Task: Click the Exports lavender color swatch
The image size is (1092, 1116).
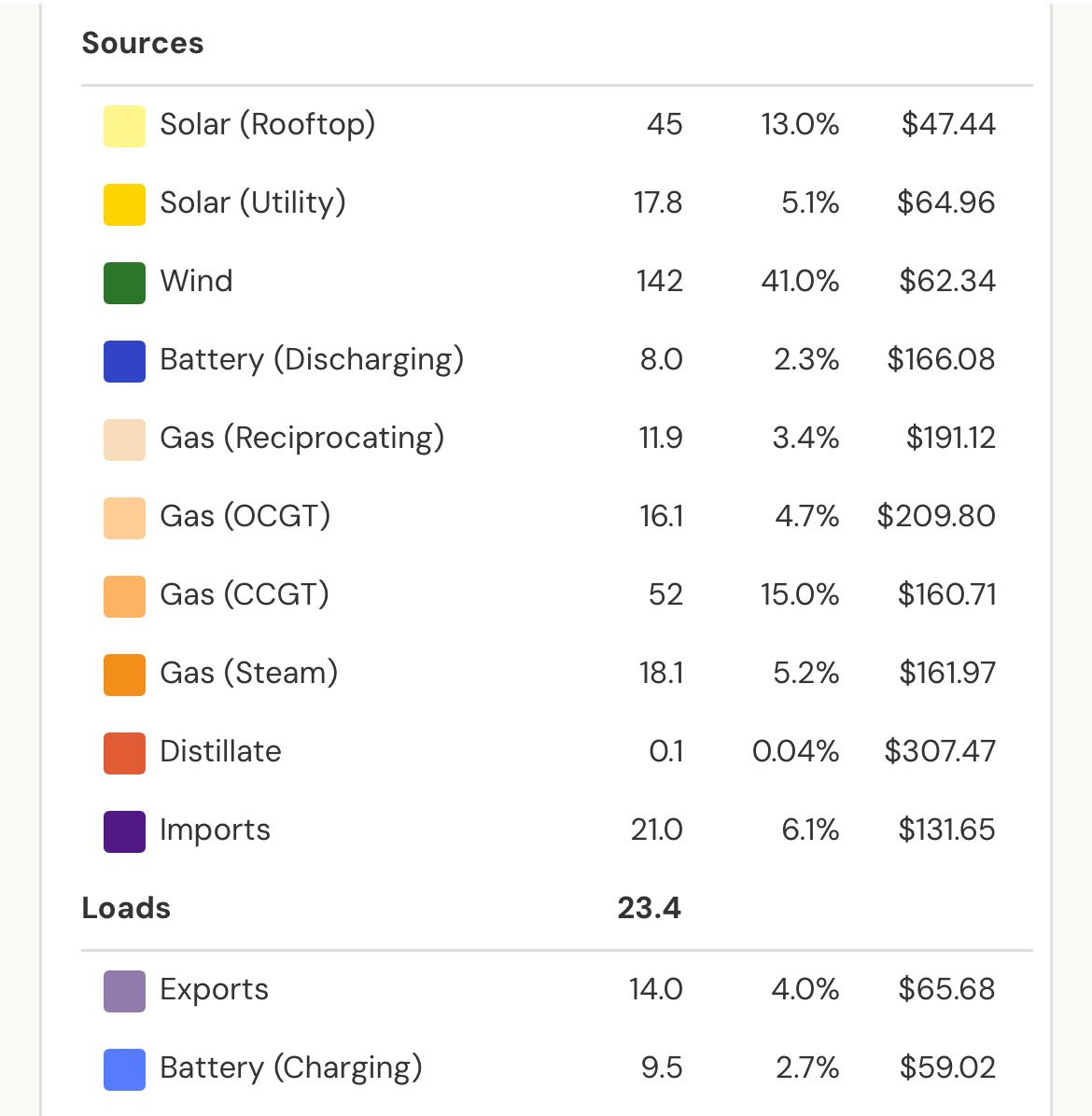Action: tap(124, 991)
